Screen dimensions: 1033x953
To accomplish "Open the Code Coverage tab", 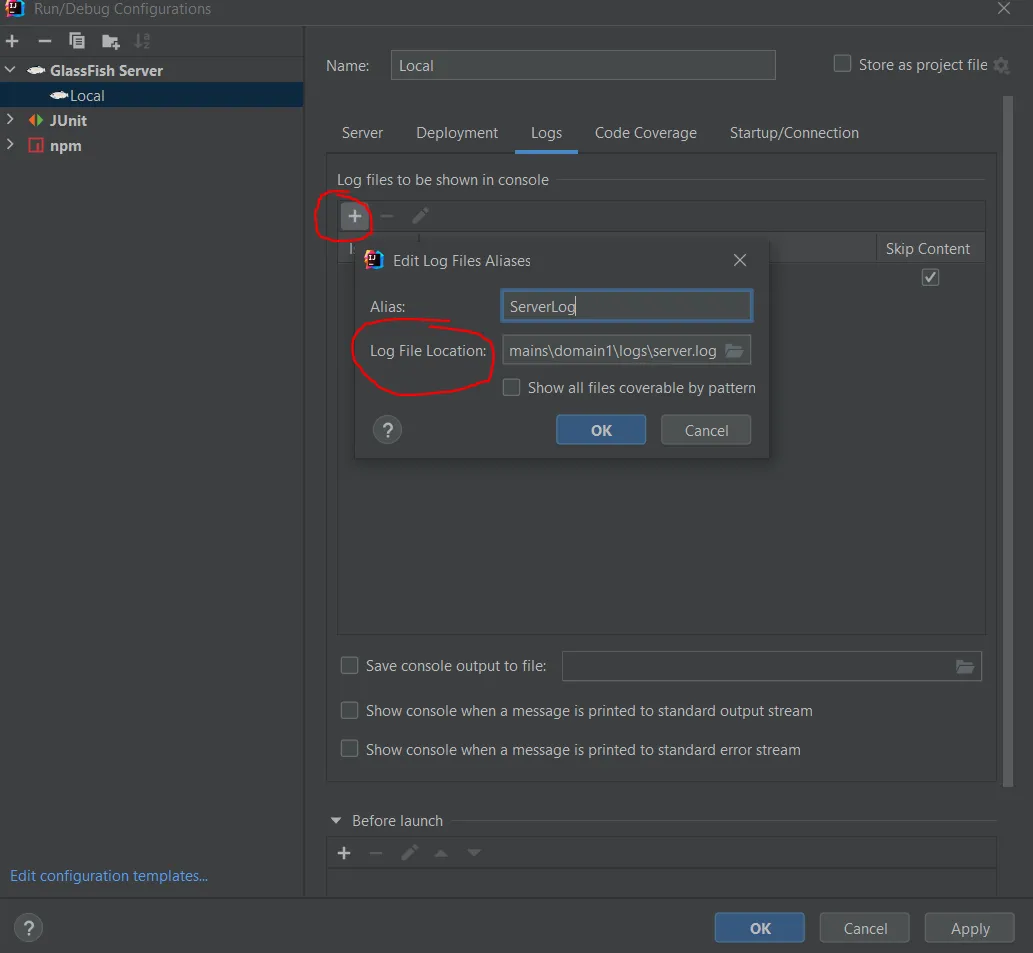I will tap(645, 133).
